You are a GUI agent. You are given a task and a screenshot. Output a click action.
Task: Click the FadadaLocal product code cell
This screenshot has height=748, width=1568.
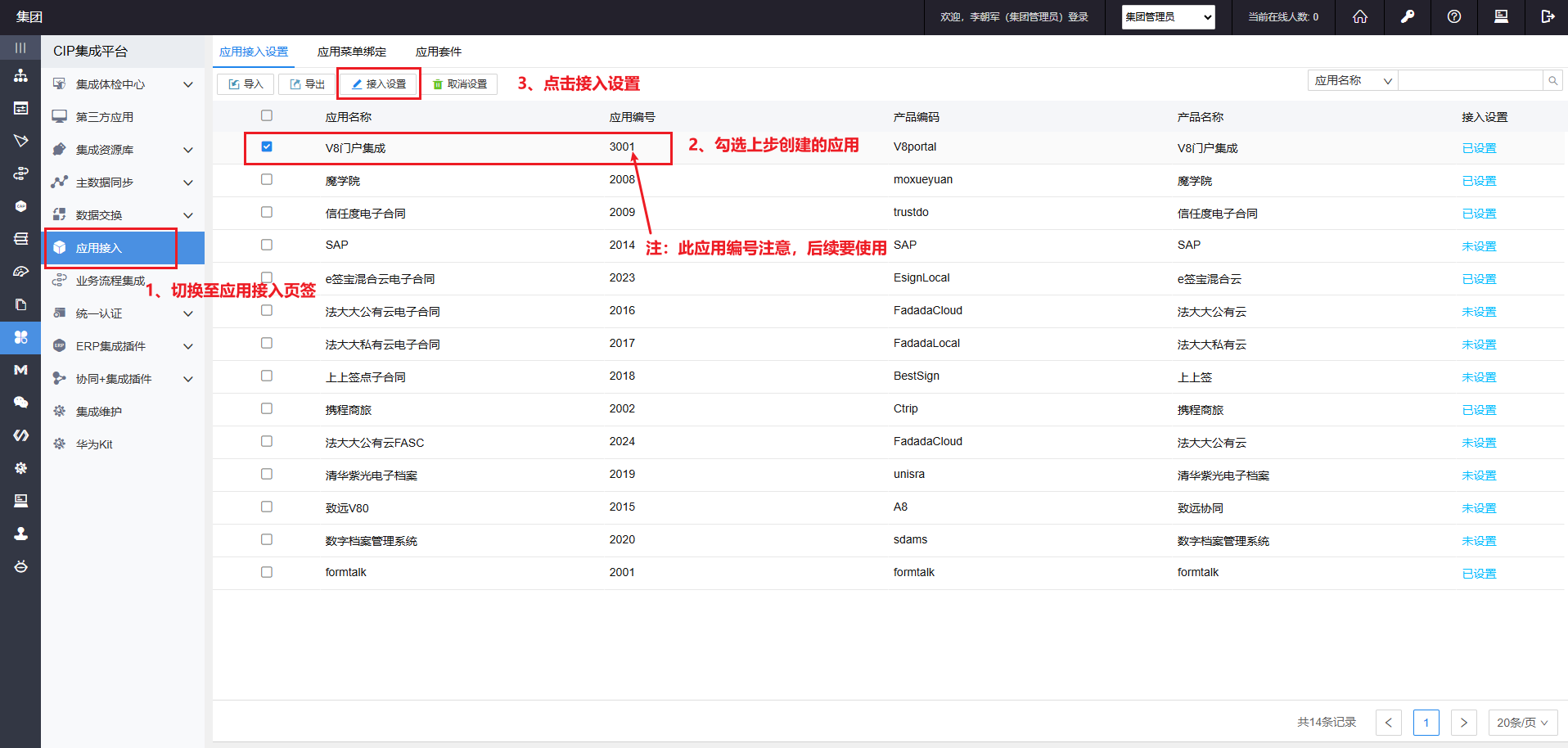[926, 343]
